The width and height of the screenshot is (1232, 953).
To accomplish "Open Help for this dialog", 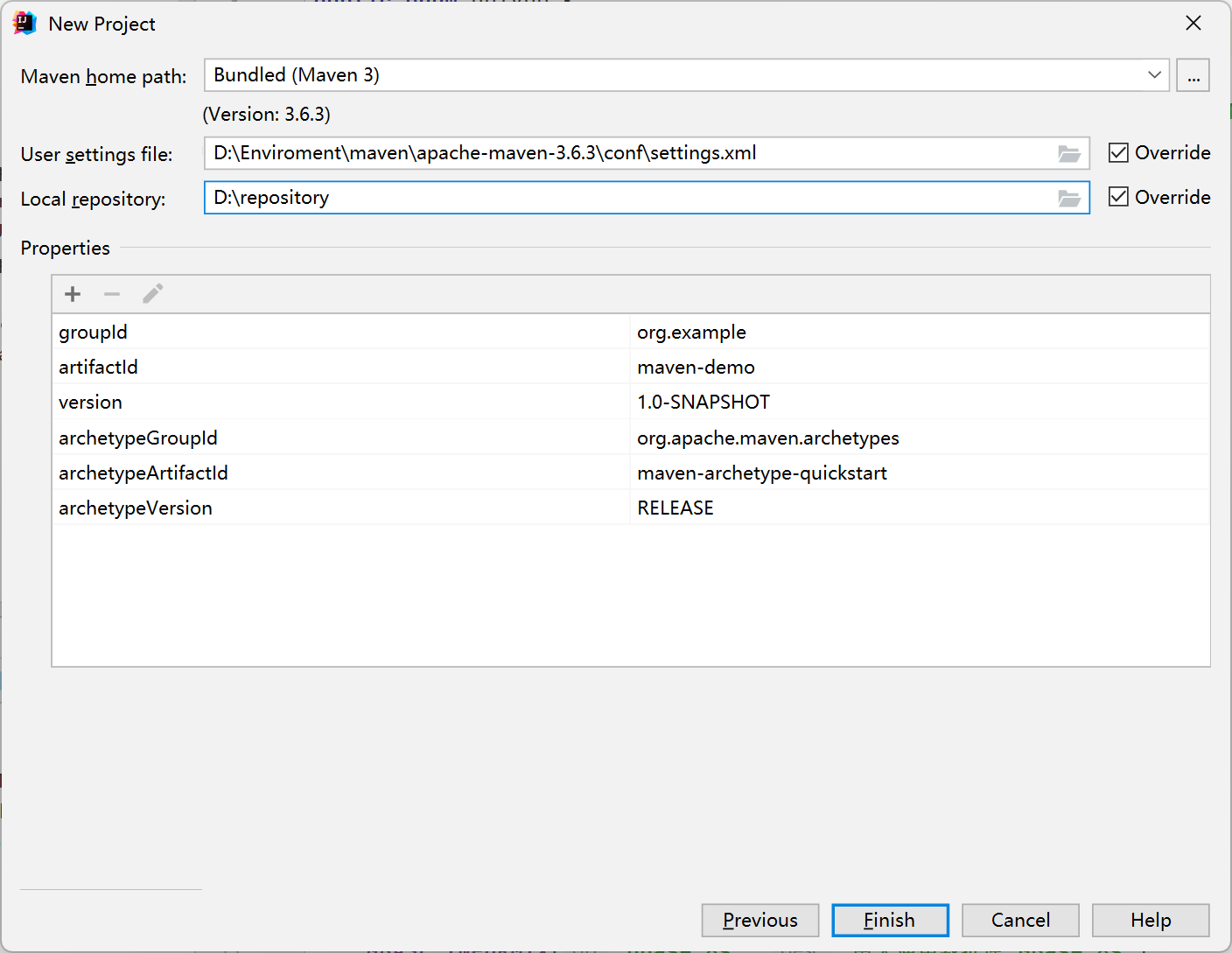I will (1150, 921).
